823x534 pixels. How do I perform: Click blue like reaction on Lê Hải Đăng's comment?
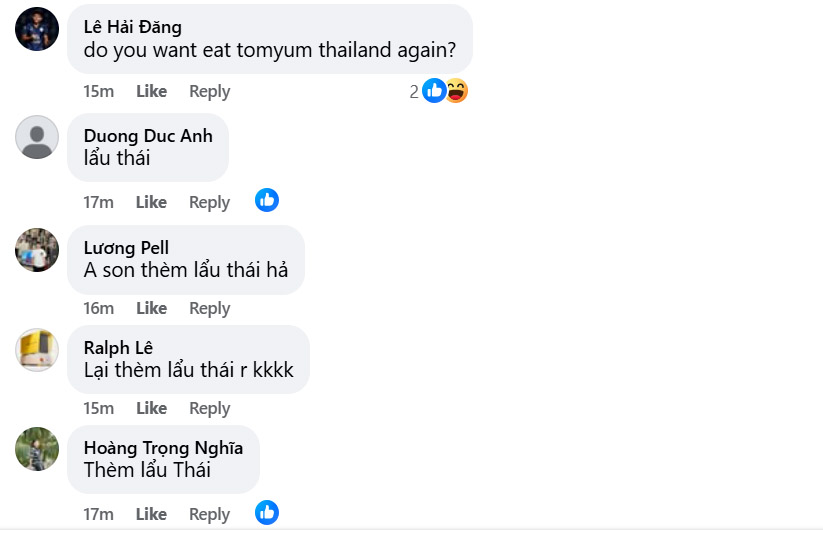pyautogui.click(x=434, y=91)
